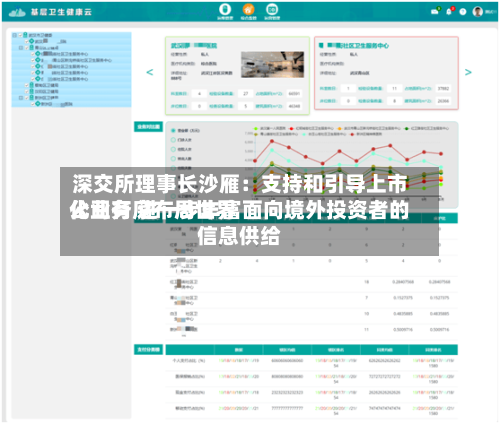Select the already-checked 营业额 (万元) radio option

click(173, 130)
